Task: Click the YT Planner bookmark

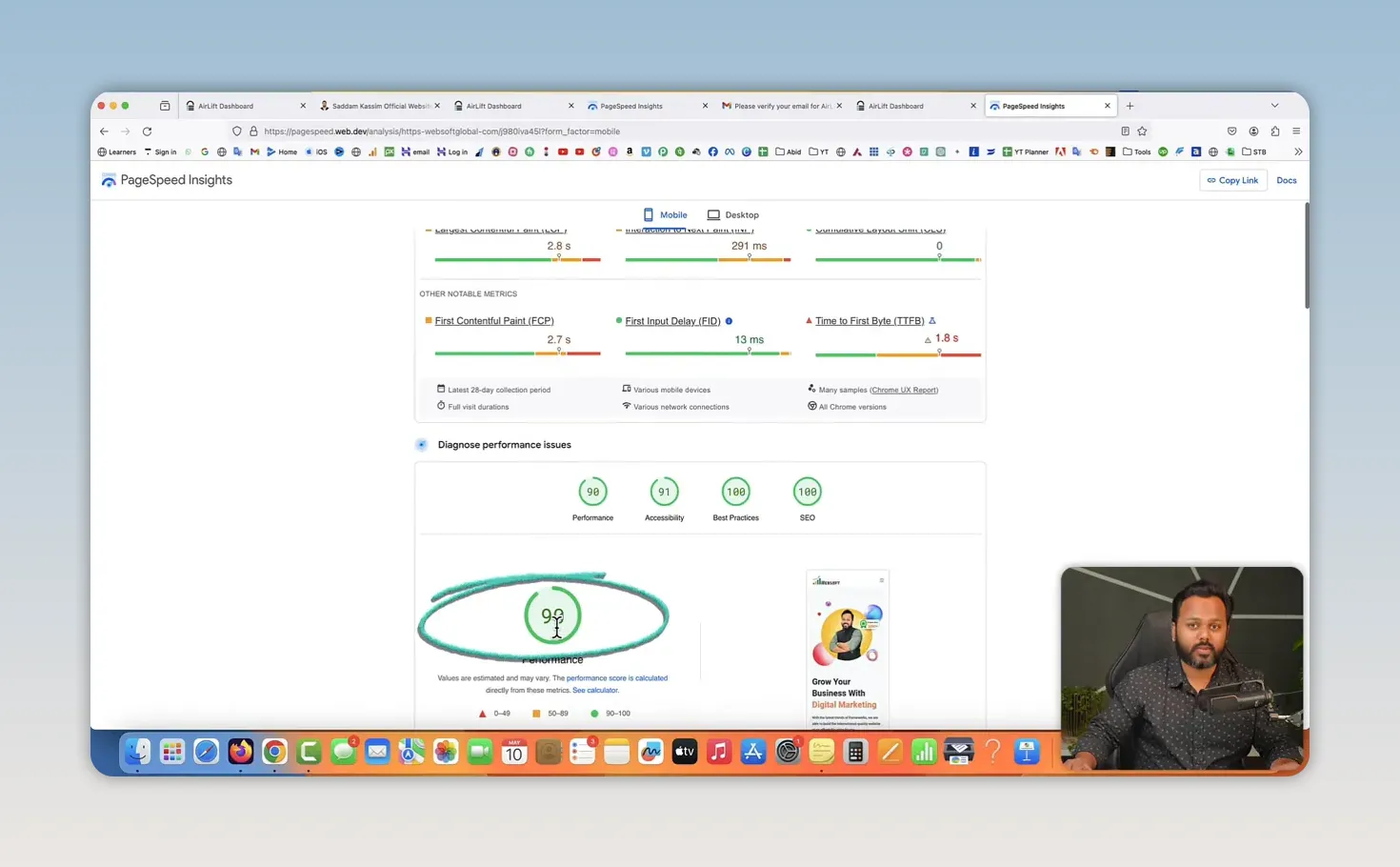Action: point(1026,151)
